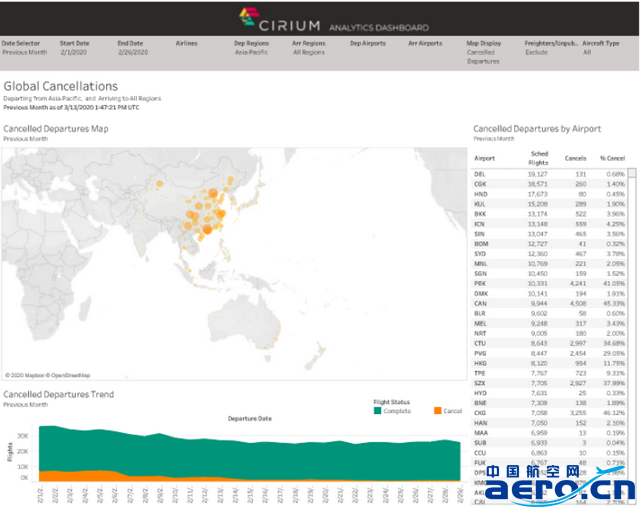Select the ICN airport row

pyautogui.click(x=549, y=224)
